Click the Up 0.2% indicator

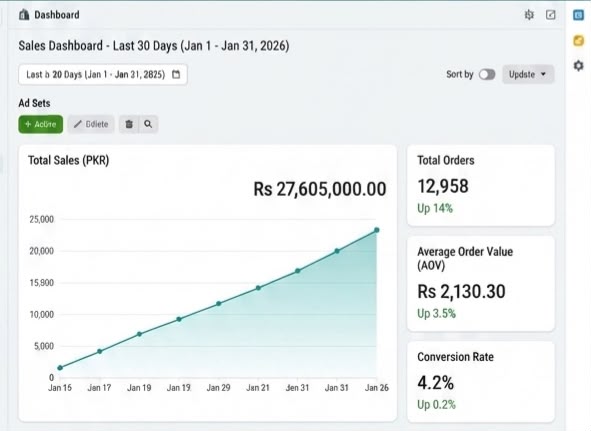(x=436, y=405)
